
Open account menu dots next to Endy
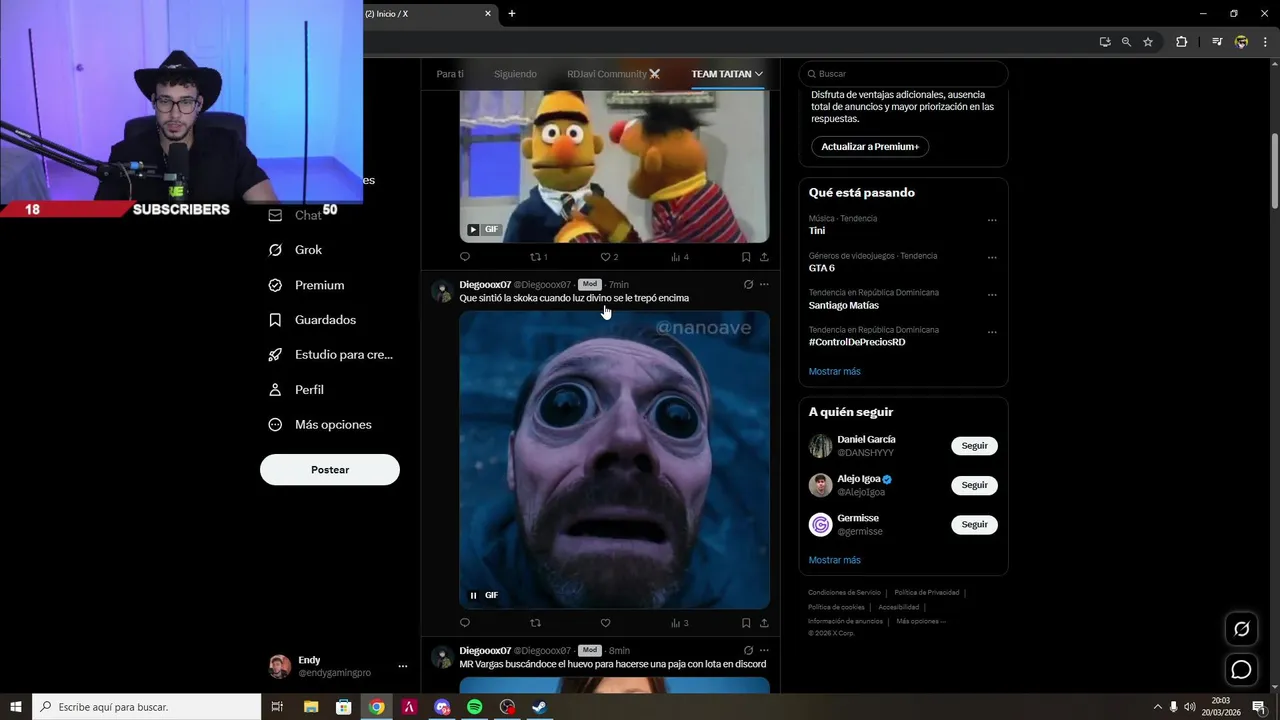pos(403,666)
